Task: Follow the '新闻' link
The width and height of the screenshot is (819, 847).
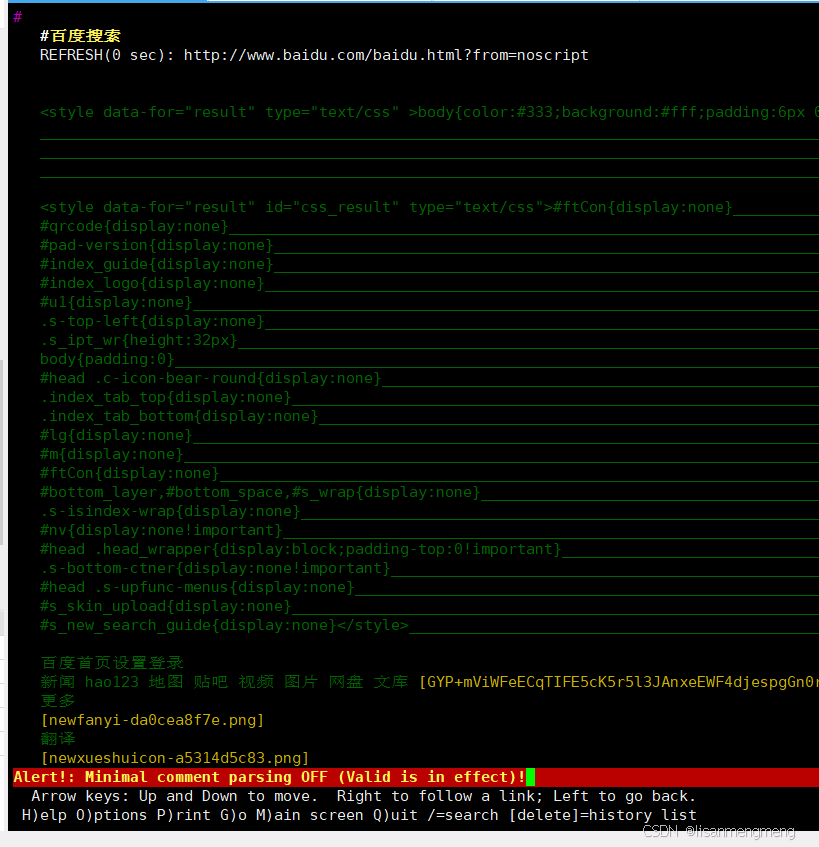Action: (58, 682)
